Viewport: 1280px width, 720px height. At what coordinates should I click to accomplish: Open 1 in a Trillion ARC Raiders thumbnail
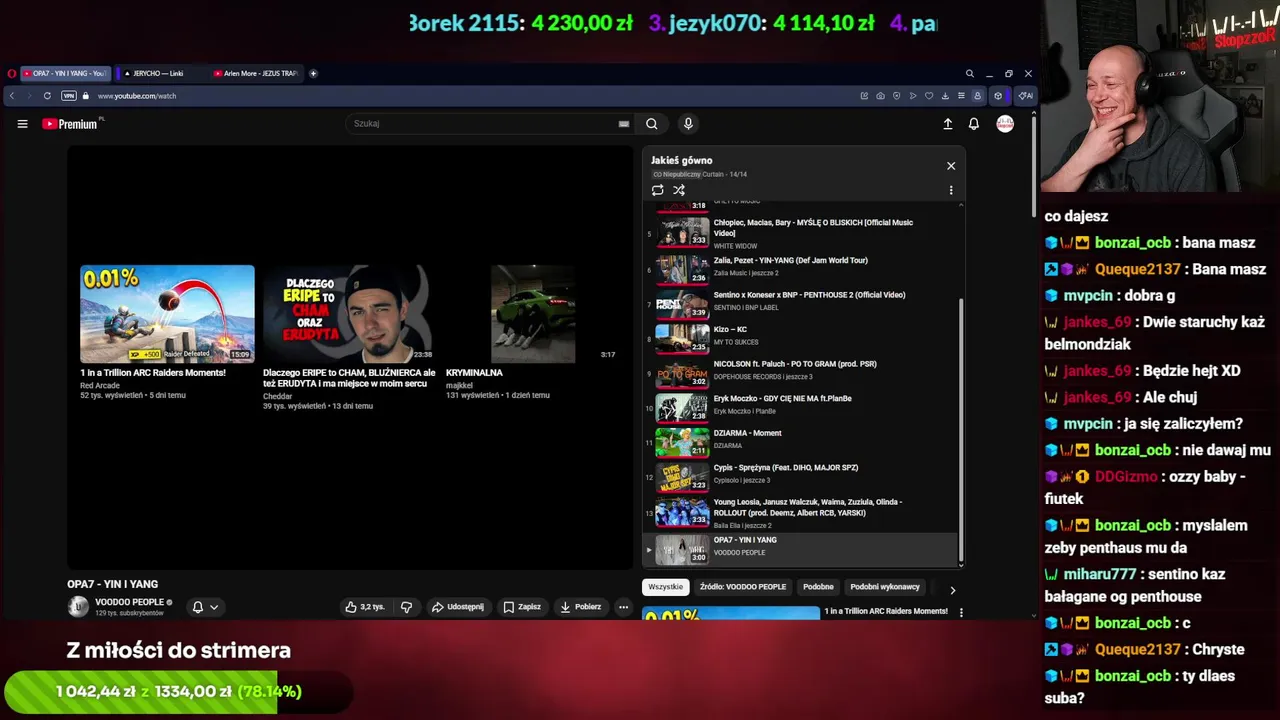point(167,313)
